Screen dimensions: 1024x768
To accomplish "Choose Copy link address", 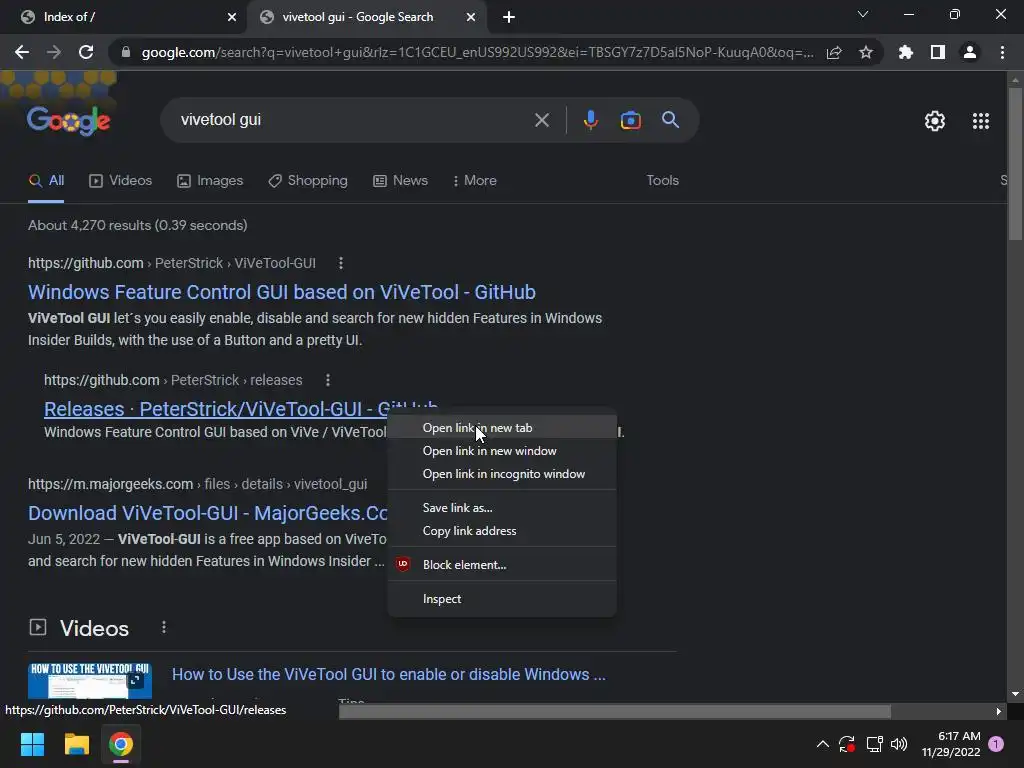I will [x=502, y=531].
